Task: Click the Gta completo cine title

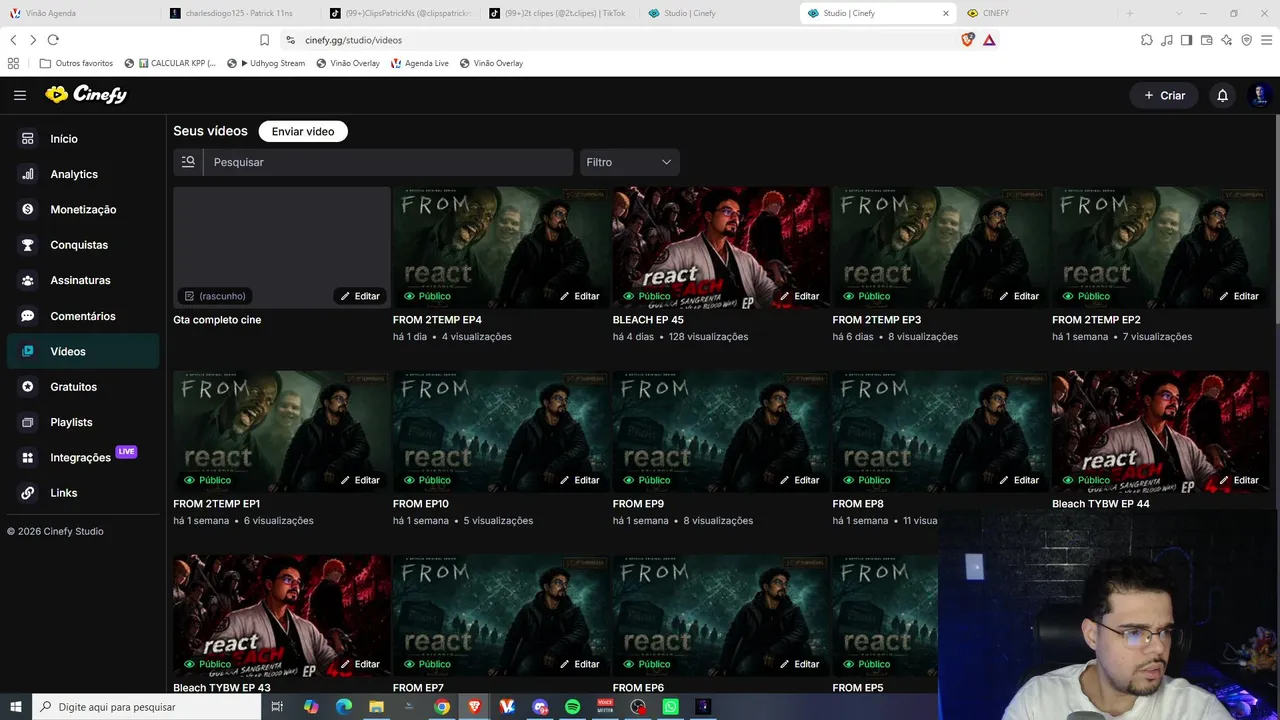Action: (x=217, y=320)
